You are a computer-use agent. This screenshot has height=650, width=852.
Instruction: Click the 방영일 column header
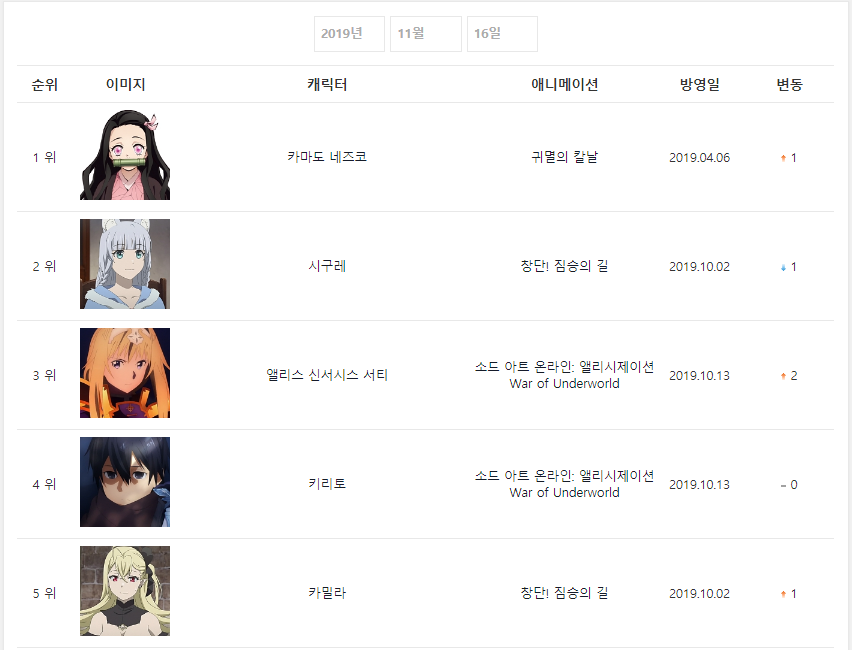coord(700,85)
